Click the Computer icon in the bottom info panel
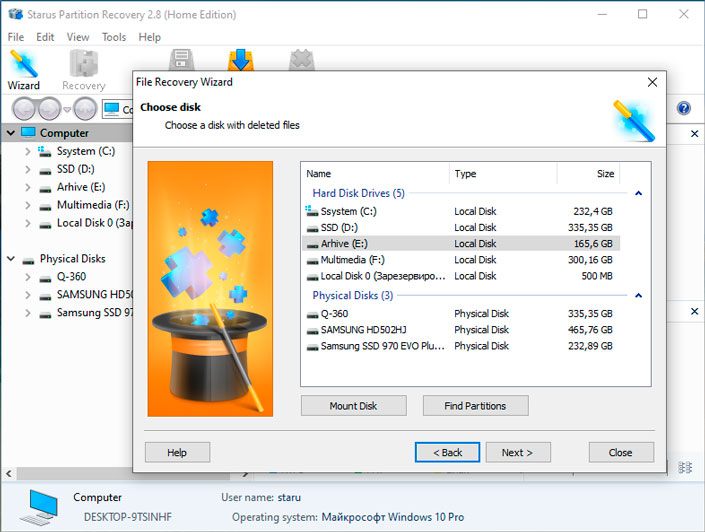The height and width of the screenshot is (532, 705). click(x=40, y=507)
